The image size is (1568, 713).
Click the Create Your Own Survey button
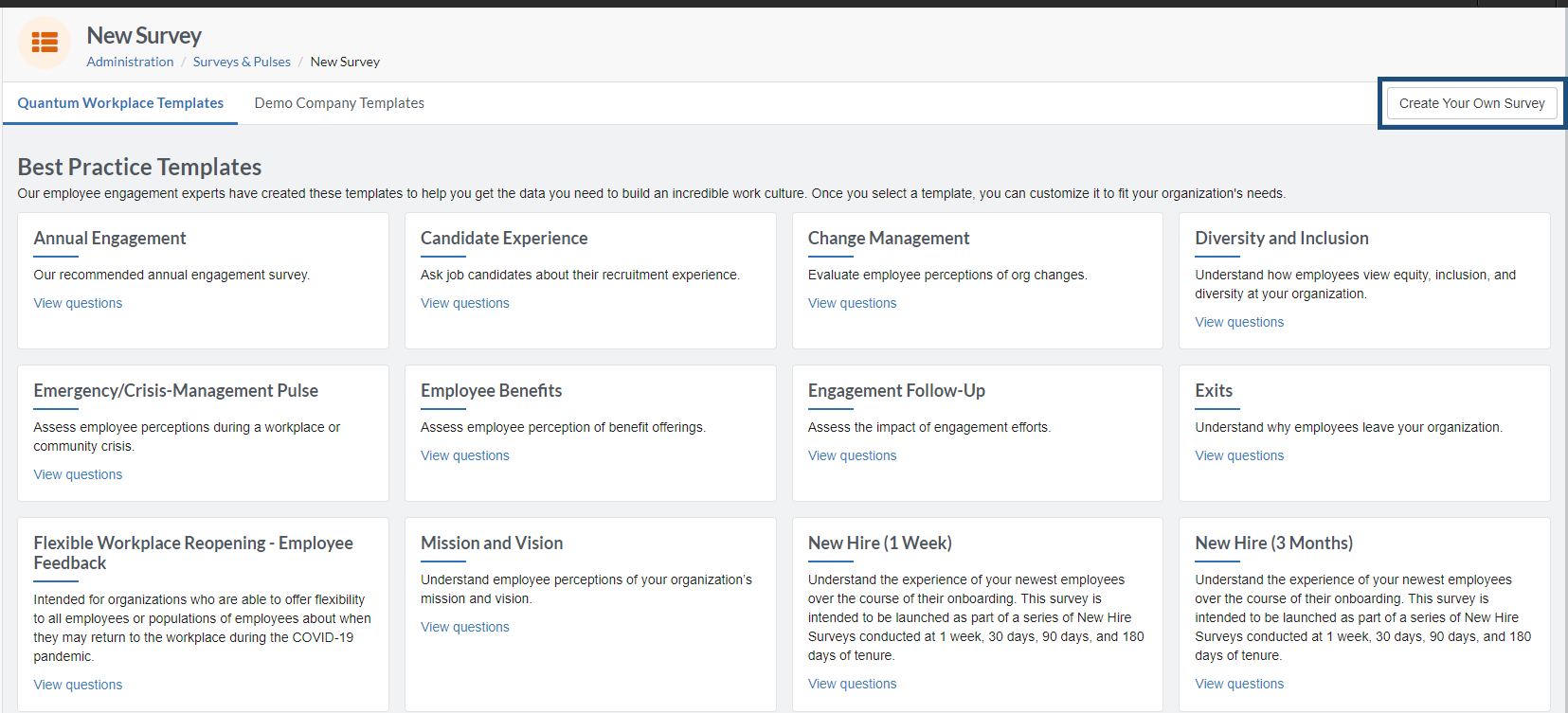[1471, 103]
